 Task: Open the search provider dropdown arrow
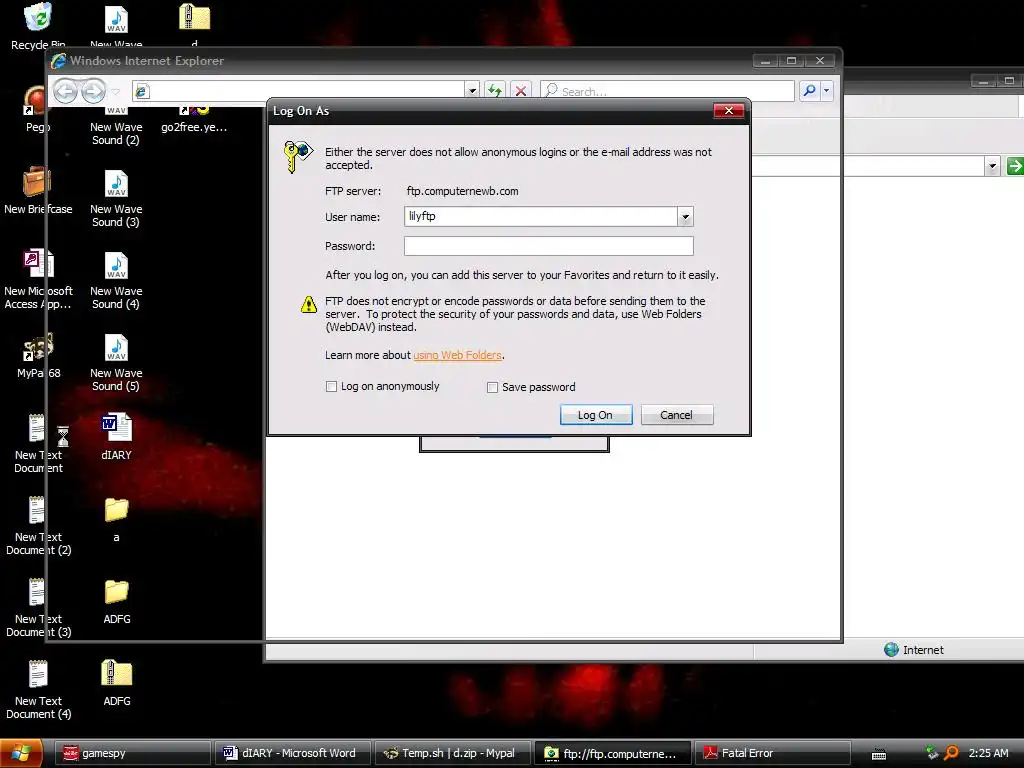[x=827, y=91]
